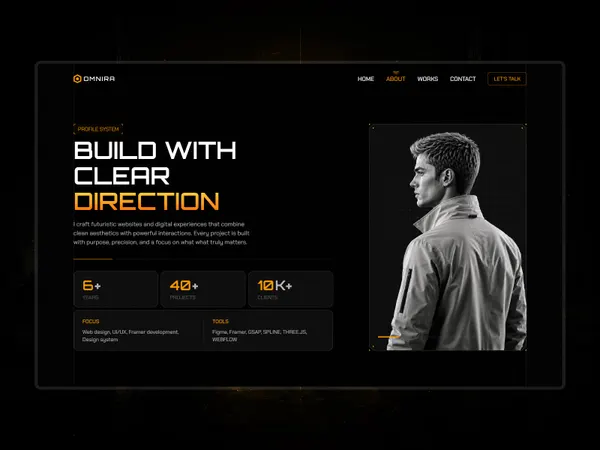The image size is (600, 450).
Task: Select the 10K+ clients stat card
Action: (290, 289)
